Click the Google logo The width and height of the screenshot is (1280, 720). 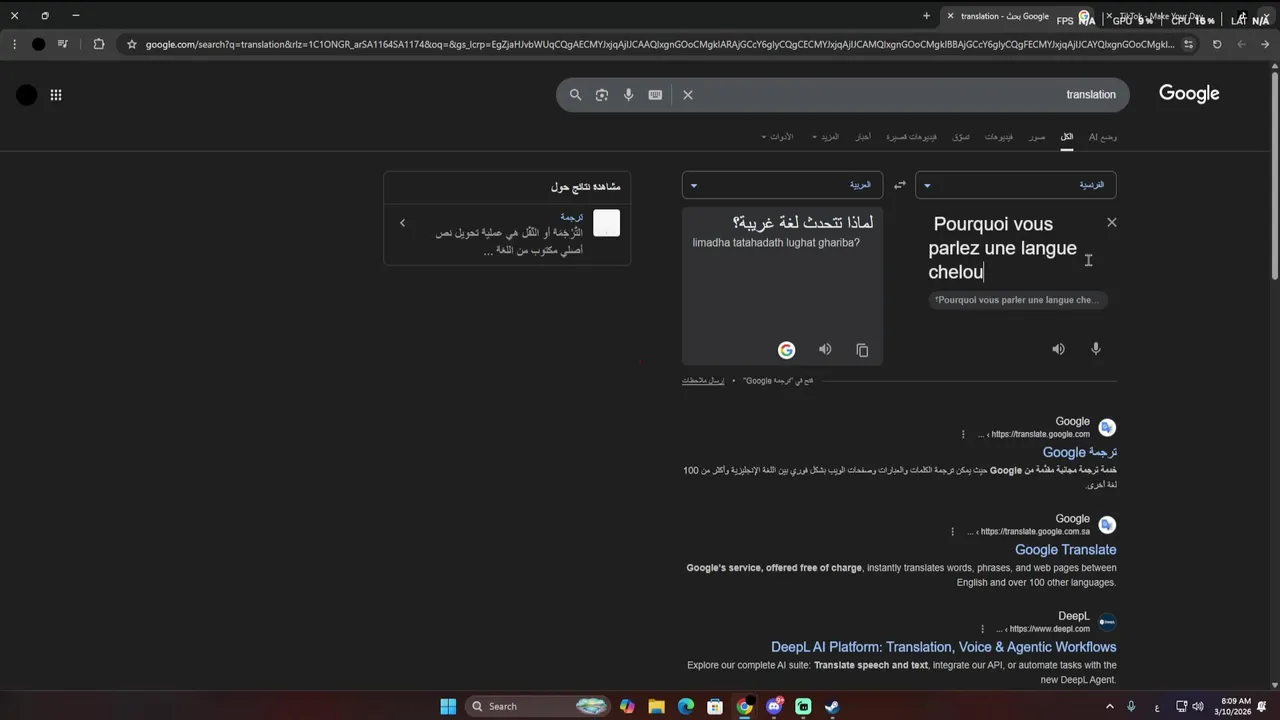click(x=1189, y=94)
